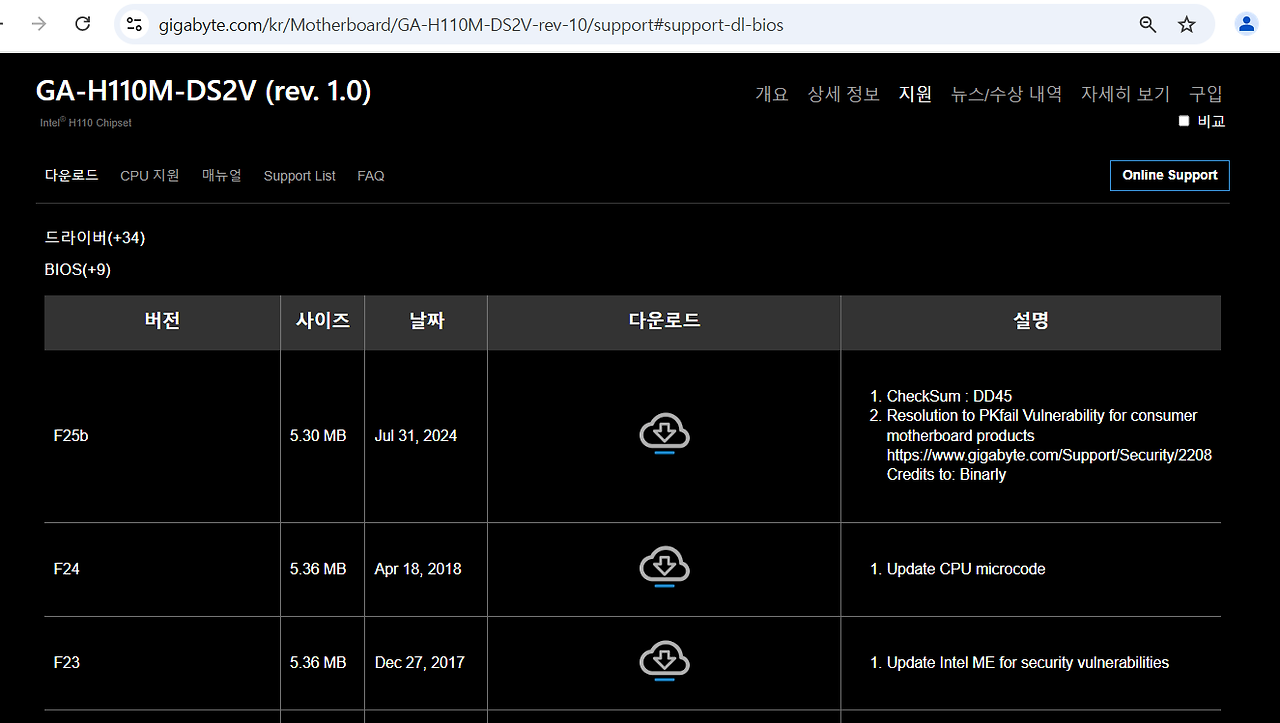Switch to the Support List sub-tab

[300, 176]
